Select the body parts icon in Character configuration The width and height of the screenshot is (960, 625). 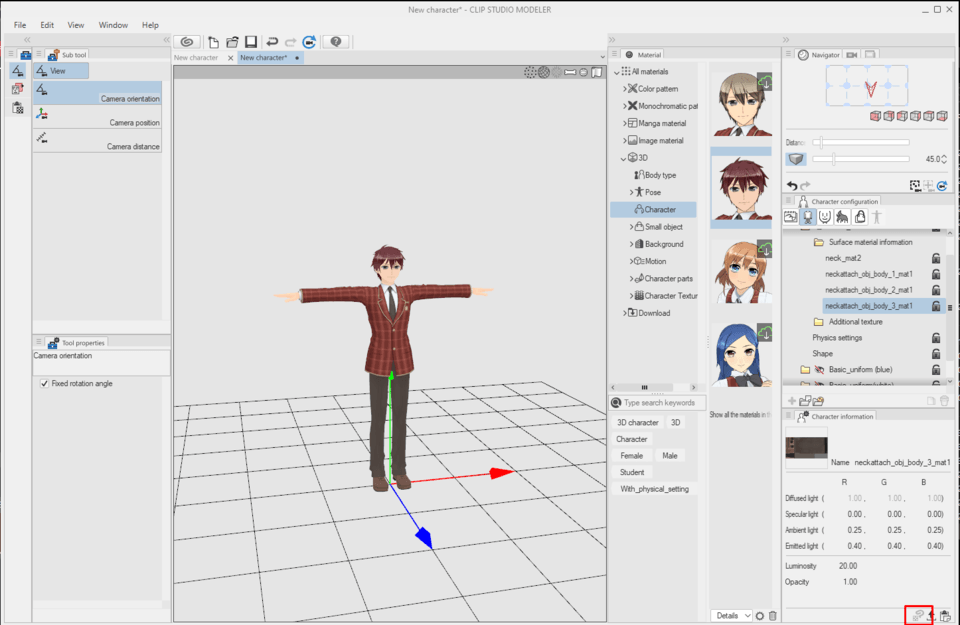(x=809, y=216)
